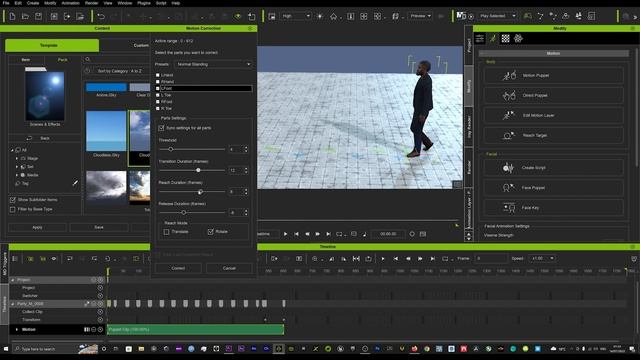Open Create Script facial tool
The width and height of the screenshot is (640, 360).
point(553,168)
